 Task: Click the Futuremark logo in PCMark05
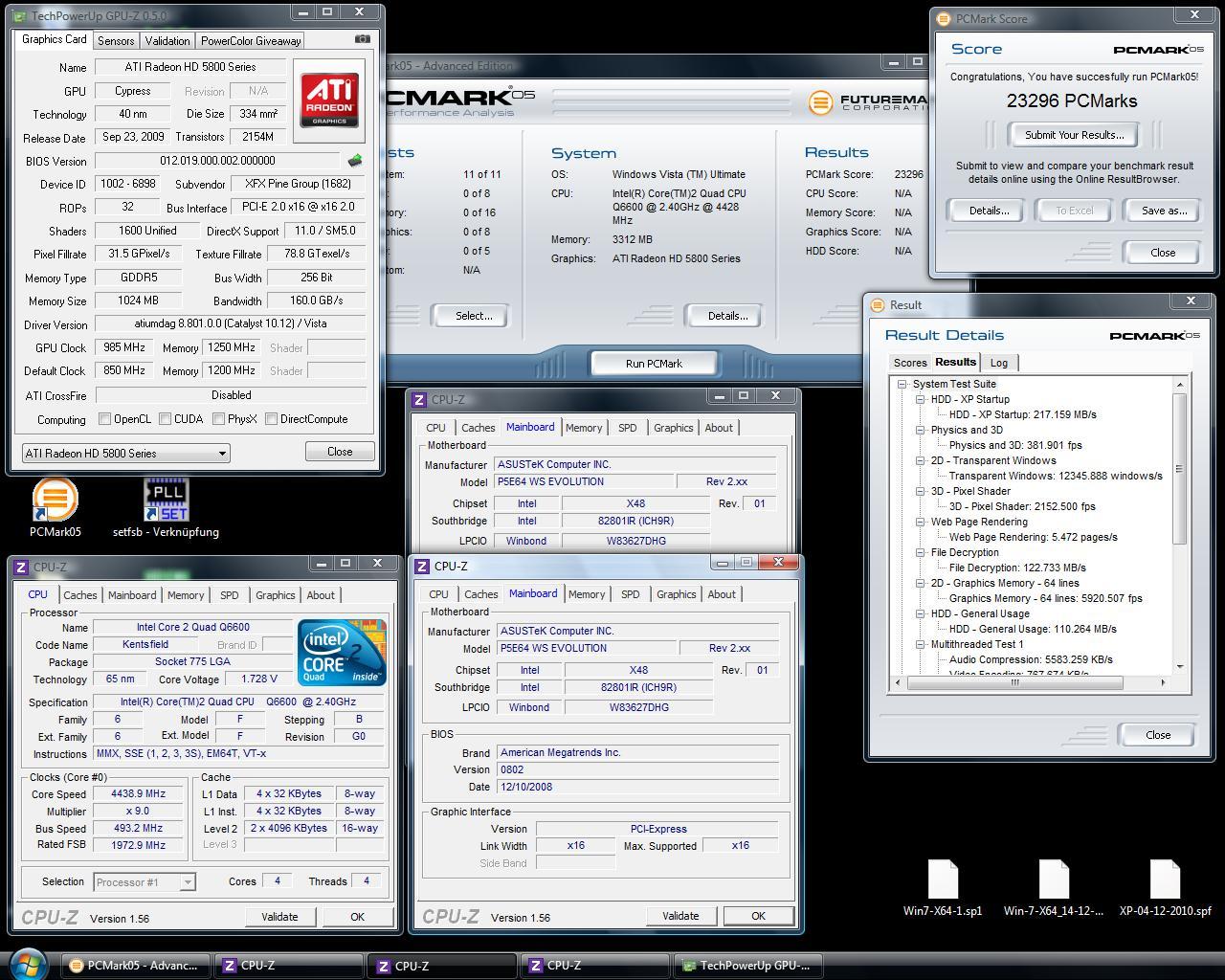868,101
